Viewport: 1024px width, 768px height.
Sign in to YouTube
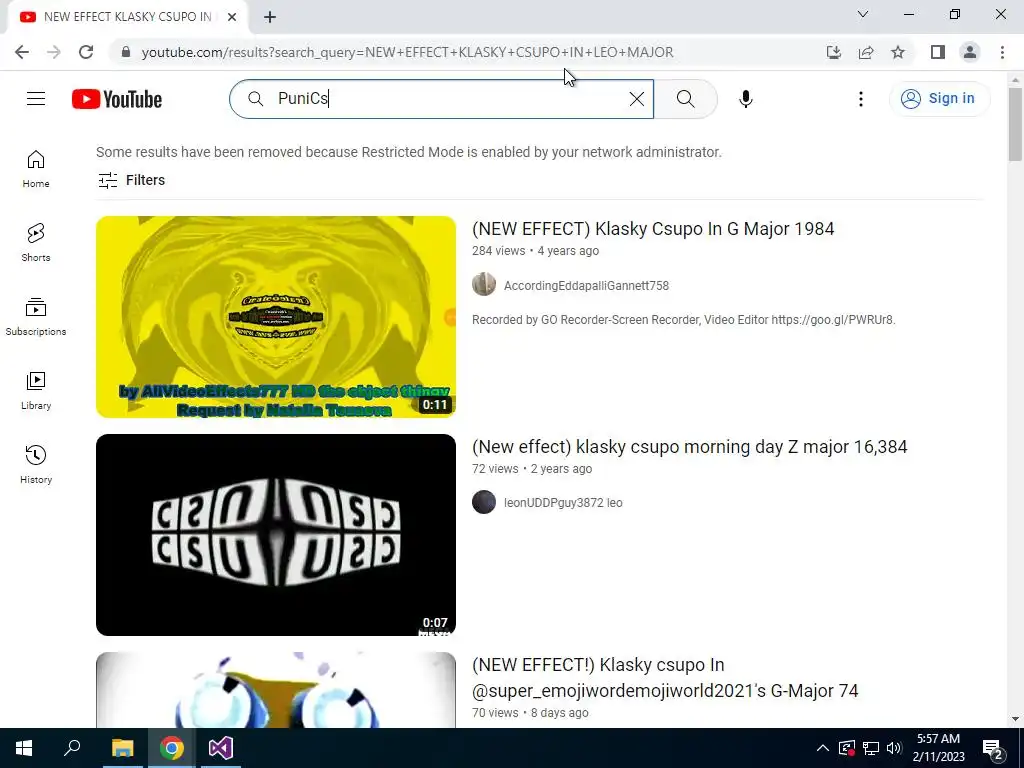939,99
